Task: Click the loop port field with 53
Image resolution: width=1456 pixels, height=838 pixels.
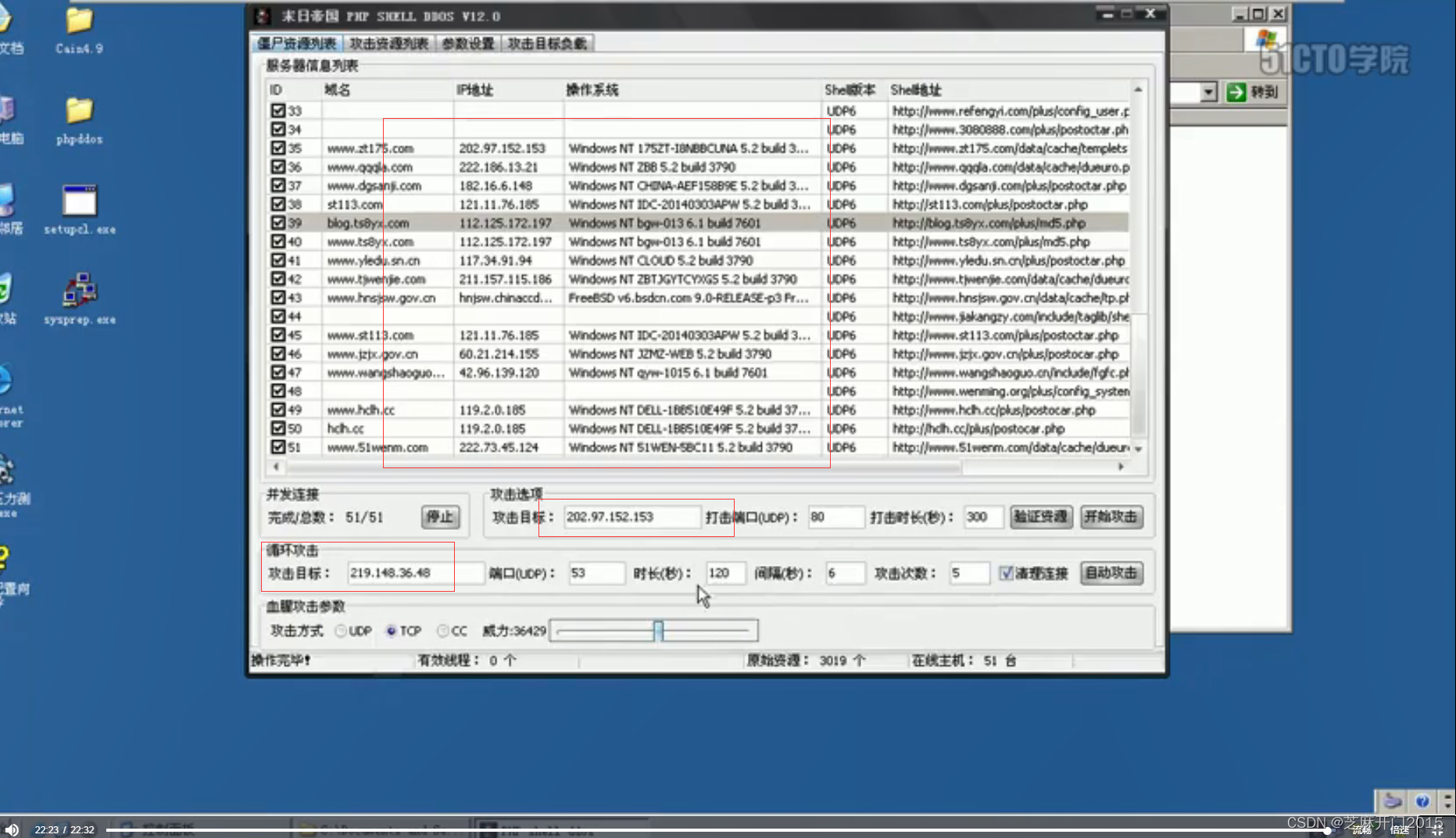Action: 596,573
